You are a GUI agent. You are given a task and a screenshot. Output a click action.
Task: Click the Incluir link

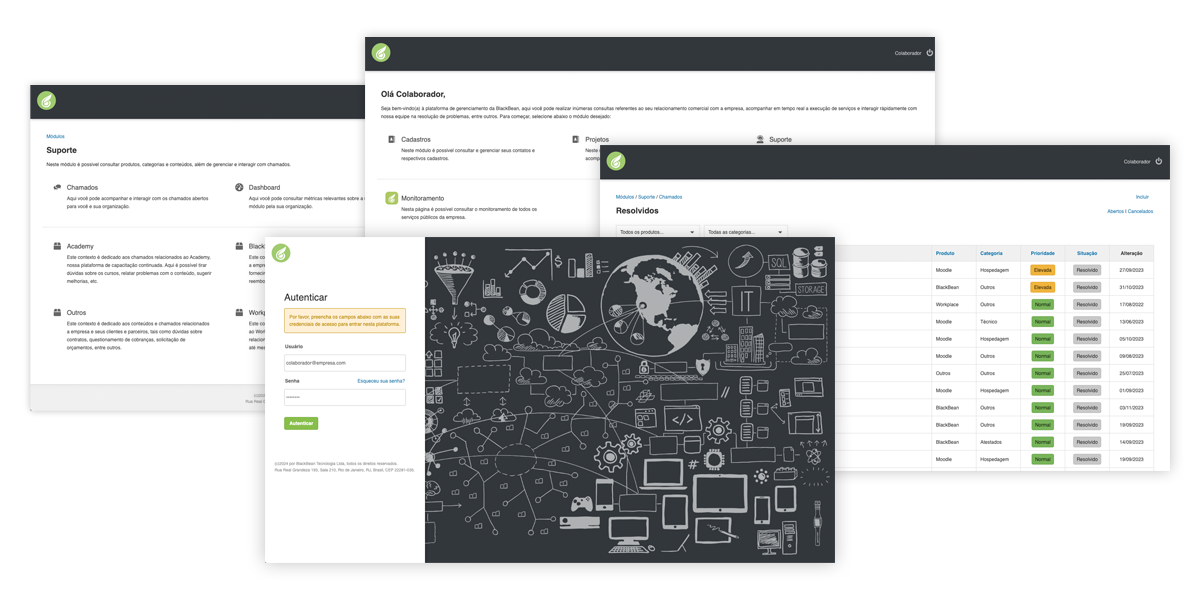pos(1143,197)
